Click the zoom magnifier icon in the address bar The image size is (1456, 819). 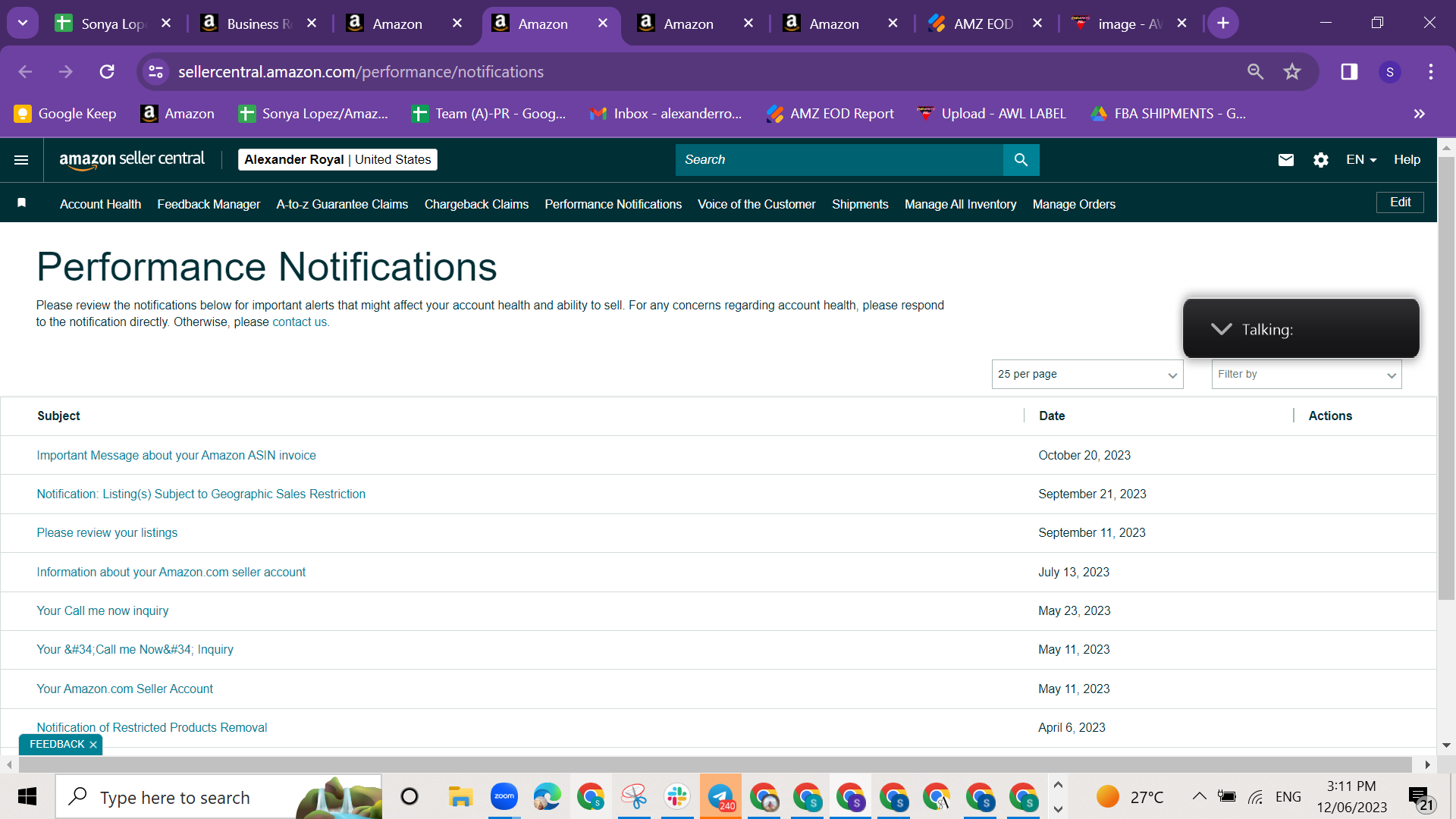pyautogui.click(x=1256, y=72)
